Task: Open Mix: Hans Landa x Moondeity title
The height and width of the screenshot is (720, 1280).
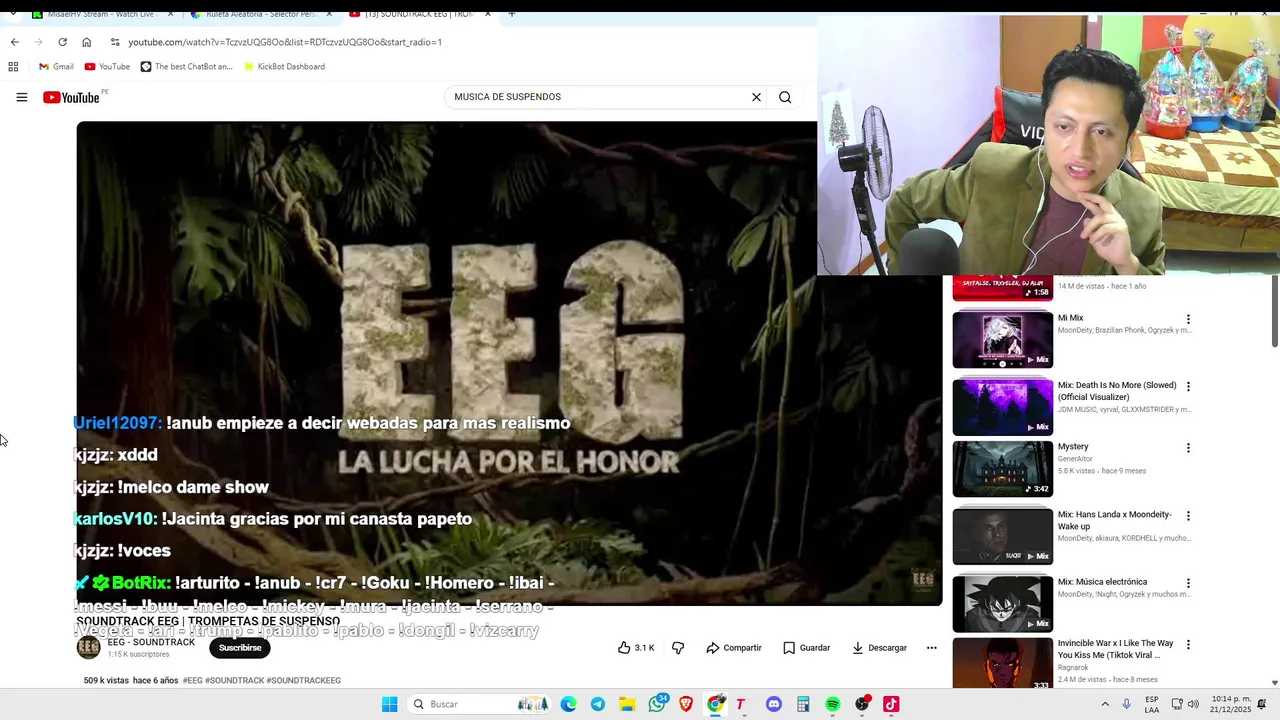Action: tap(1115, 520)
